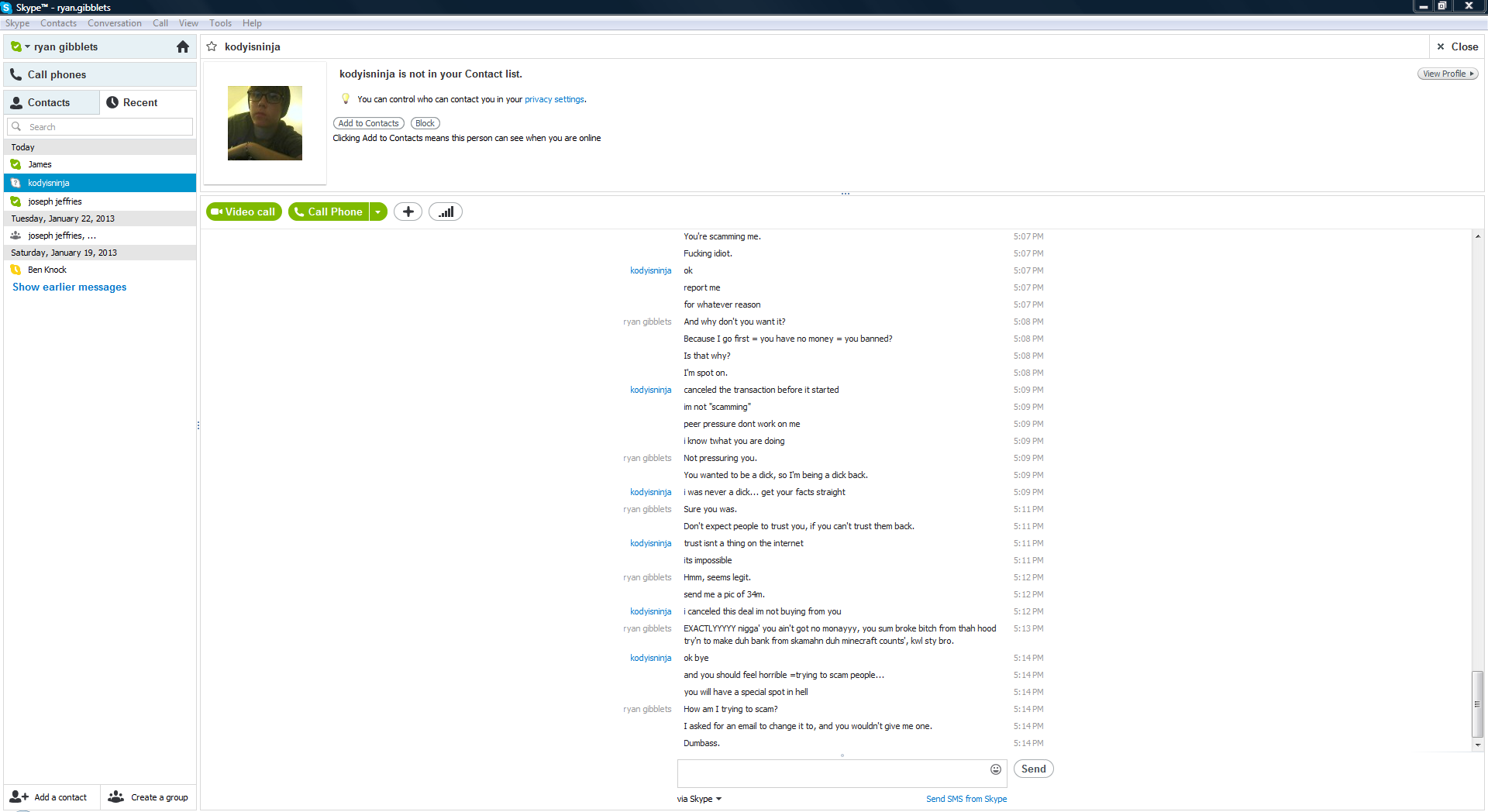Open the Ben Knock conversation
The height and width of the screenshot is (812, 1488).
[100, 270]
